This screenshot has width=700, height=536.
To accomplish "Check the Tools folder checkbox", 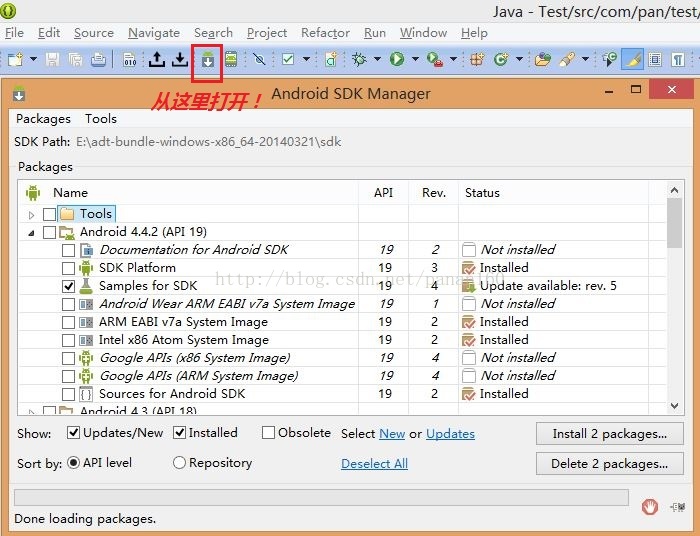I will 50,214.
